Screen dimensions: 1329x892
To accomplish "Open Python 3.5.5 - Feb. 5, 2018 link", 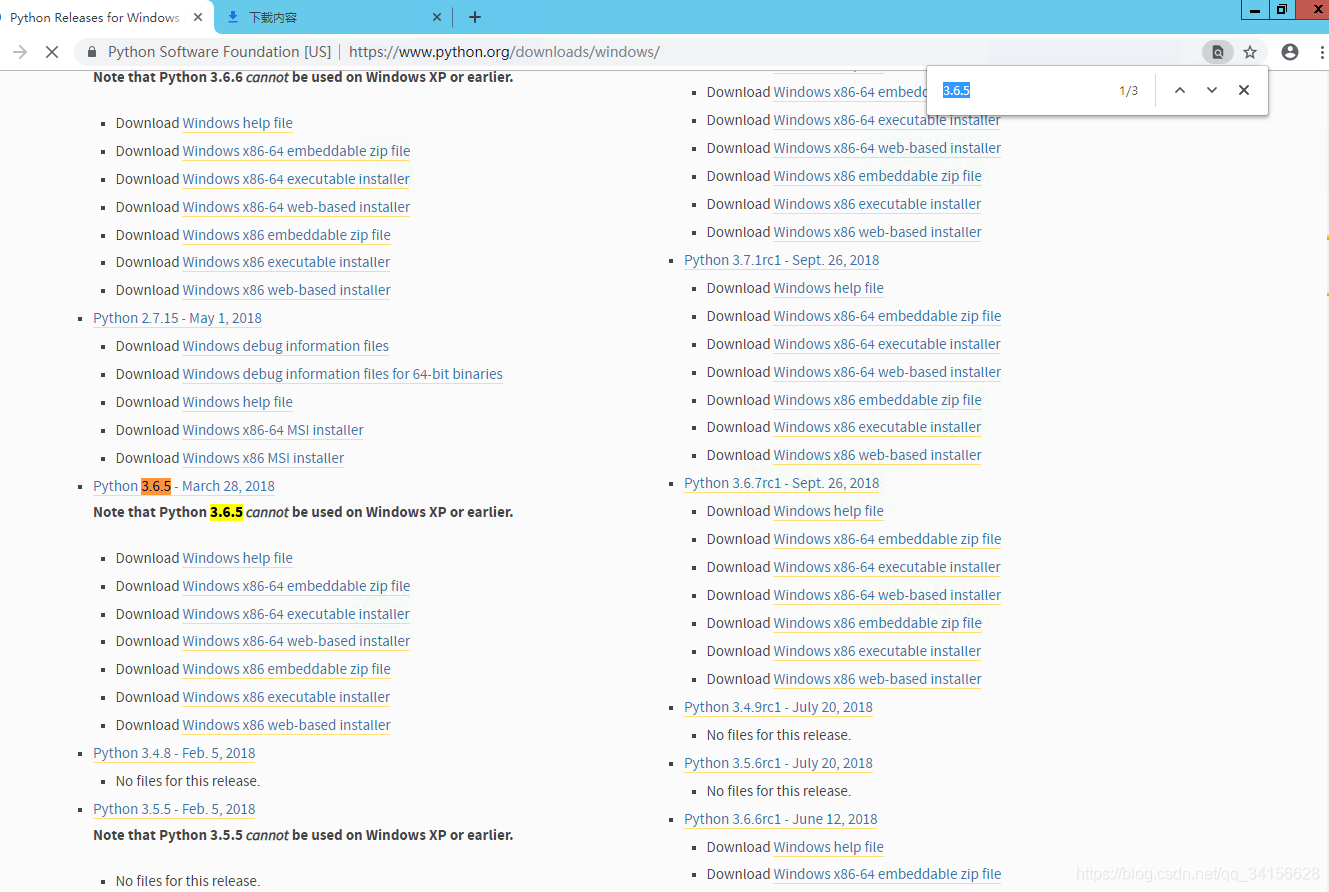I will tap(174, 809).
